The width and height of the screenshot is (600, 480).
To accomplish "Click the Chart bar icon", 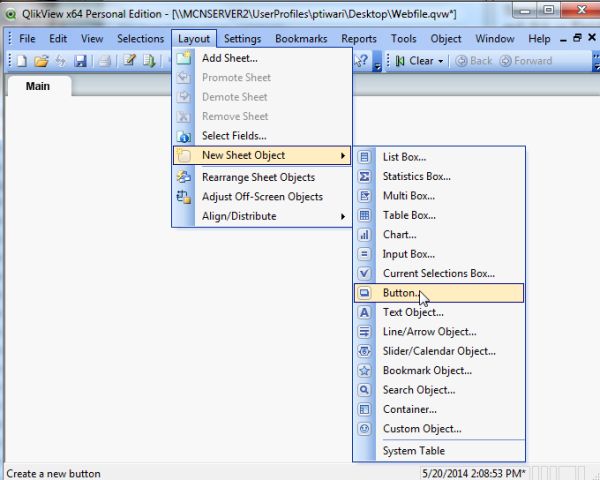I will point(364,235).
